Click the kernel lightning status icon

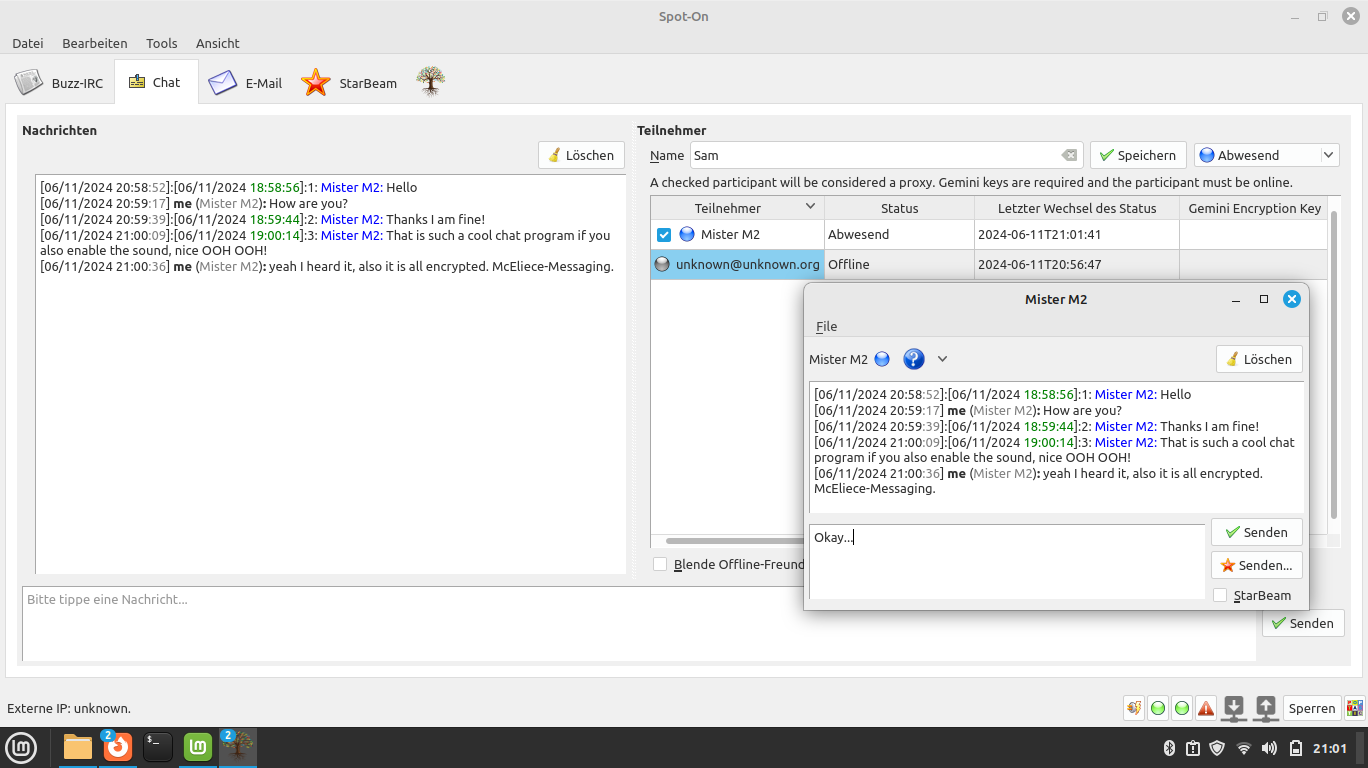point(1133,707)
